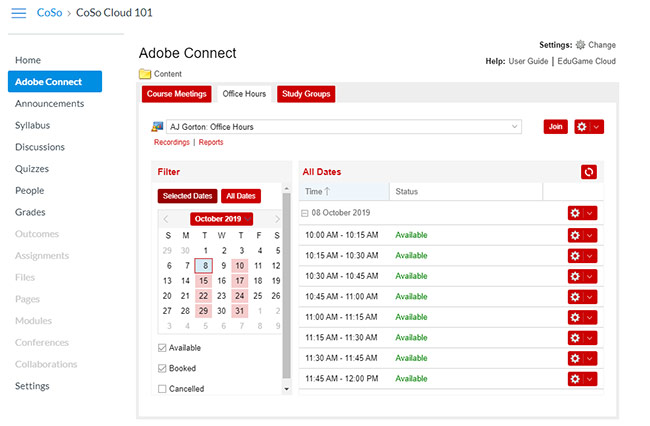This screenshot has height=426, width=650.
Task: Click the Status column header
Action: [x=466, y=191]
